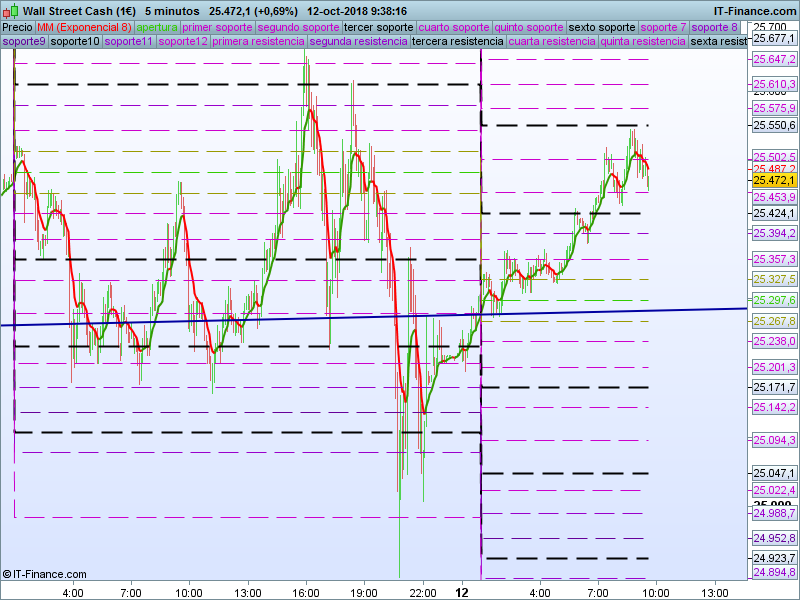Click the yellow current price tag 25.472,1
The height and width of the screenshot is (600, 800).
tap(774, 180)
